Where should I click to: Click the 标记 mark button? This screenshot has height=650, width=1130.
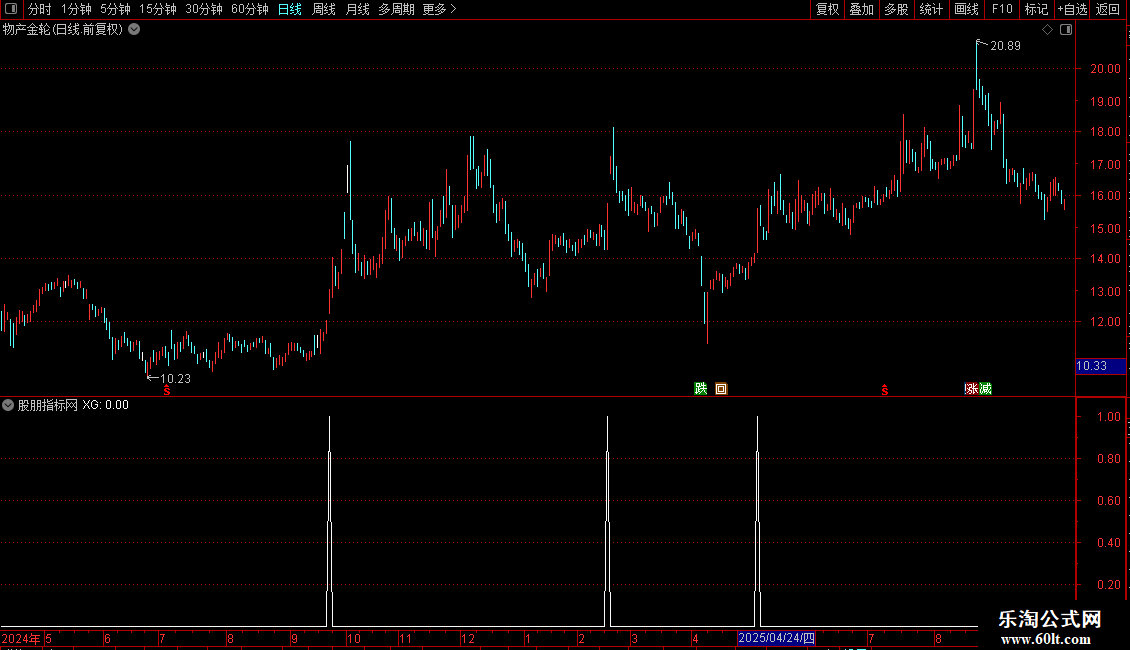tap(1036, 9)
